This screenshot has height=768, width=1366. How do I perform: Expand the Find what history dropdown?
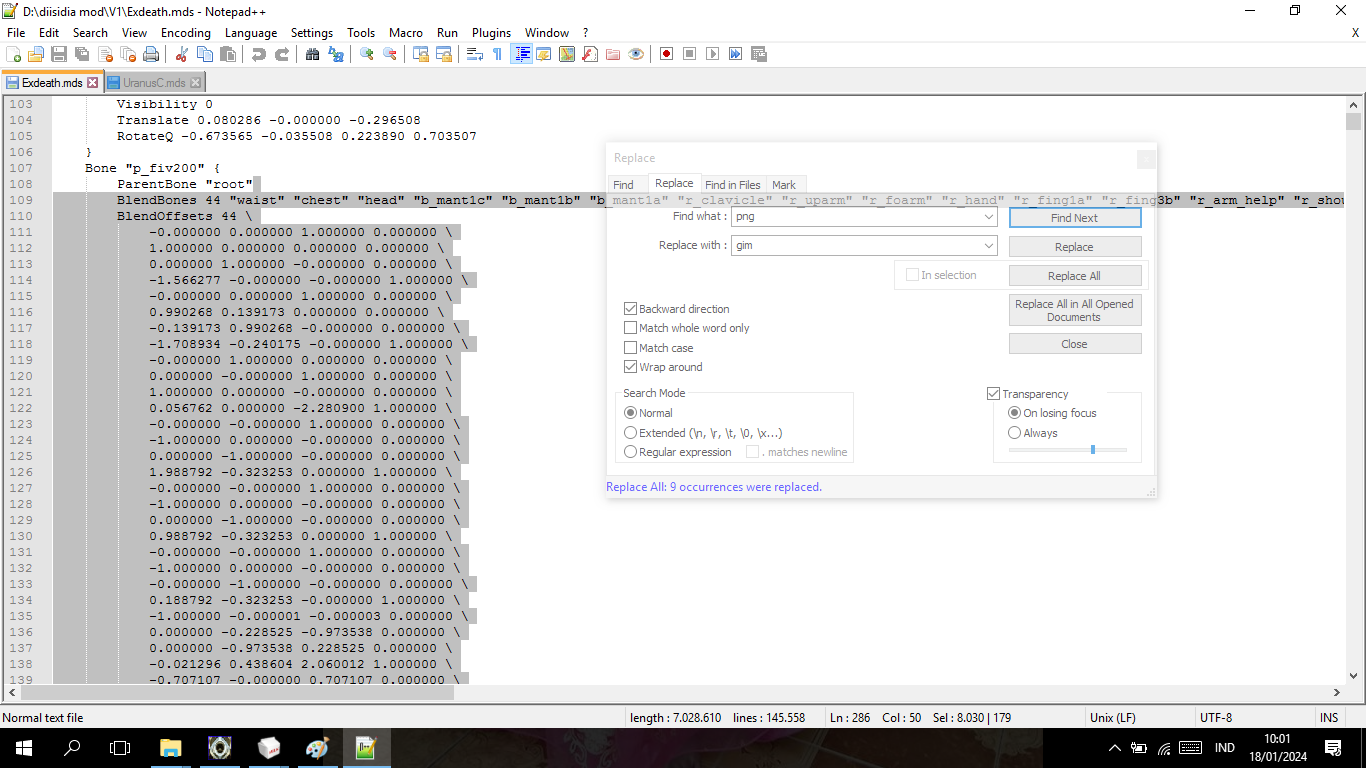989,217
